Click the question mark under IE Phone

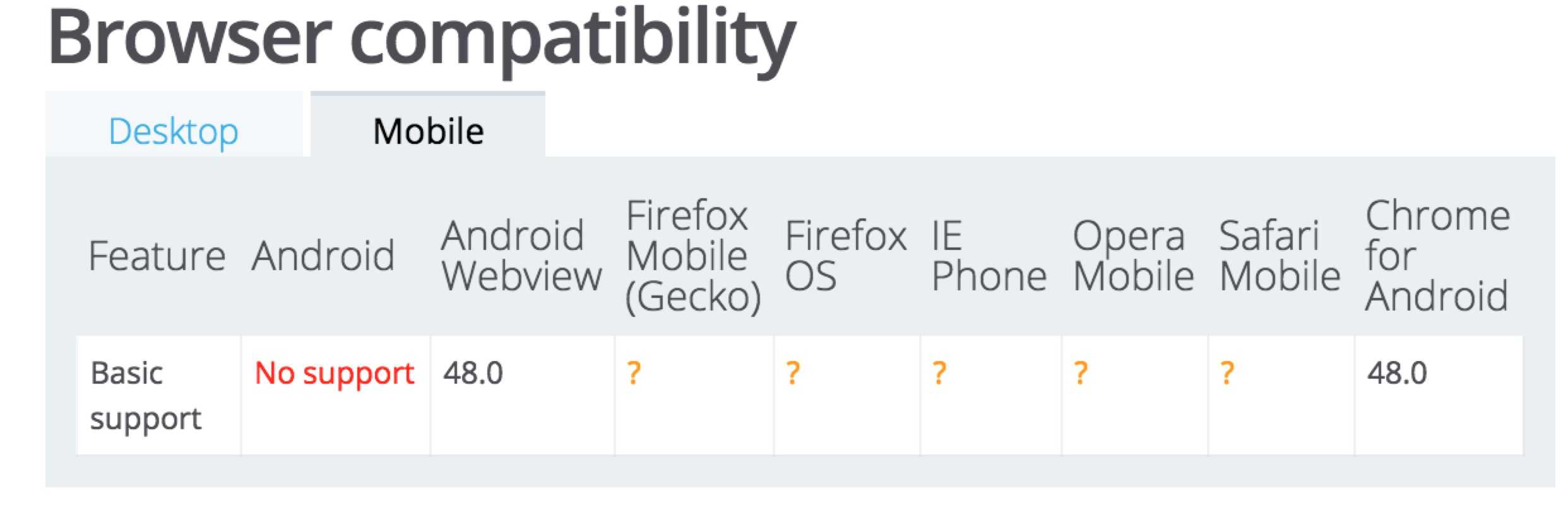click(x=939, y=373)
